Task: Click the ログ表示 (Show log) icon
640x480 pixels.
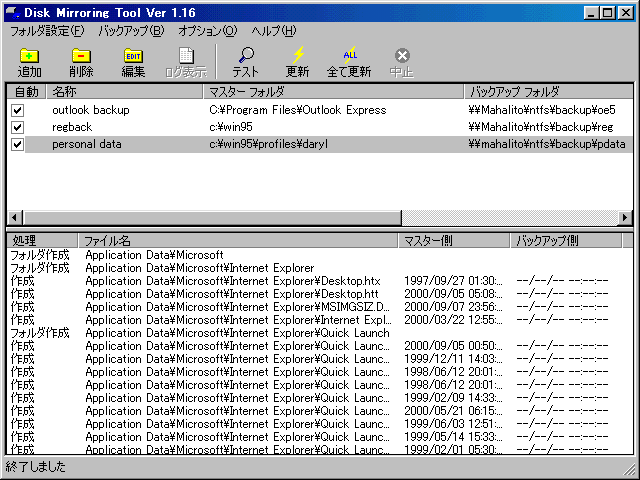Action: point(185,56)
